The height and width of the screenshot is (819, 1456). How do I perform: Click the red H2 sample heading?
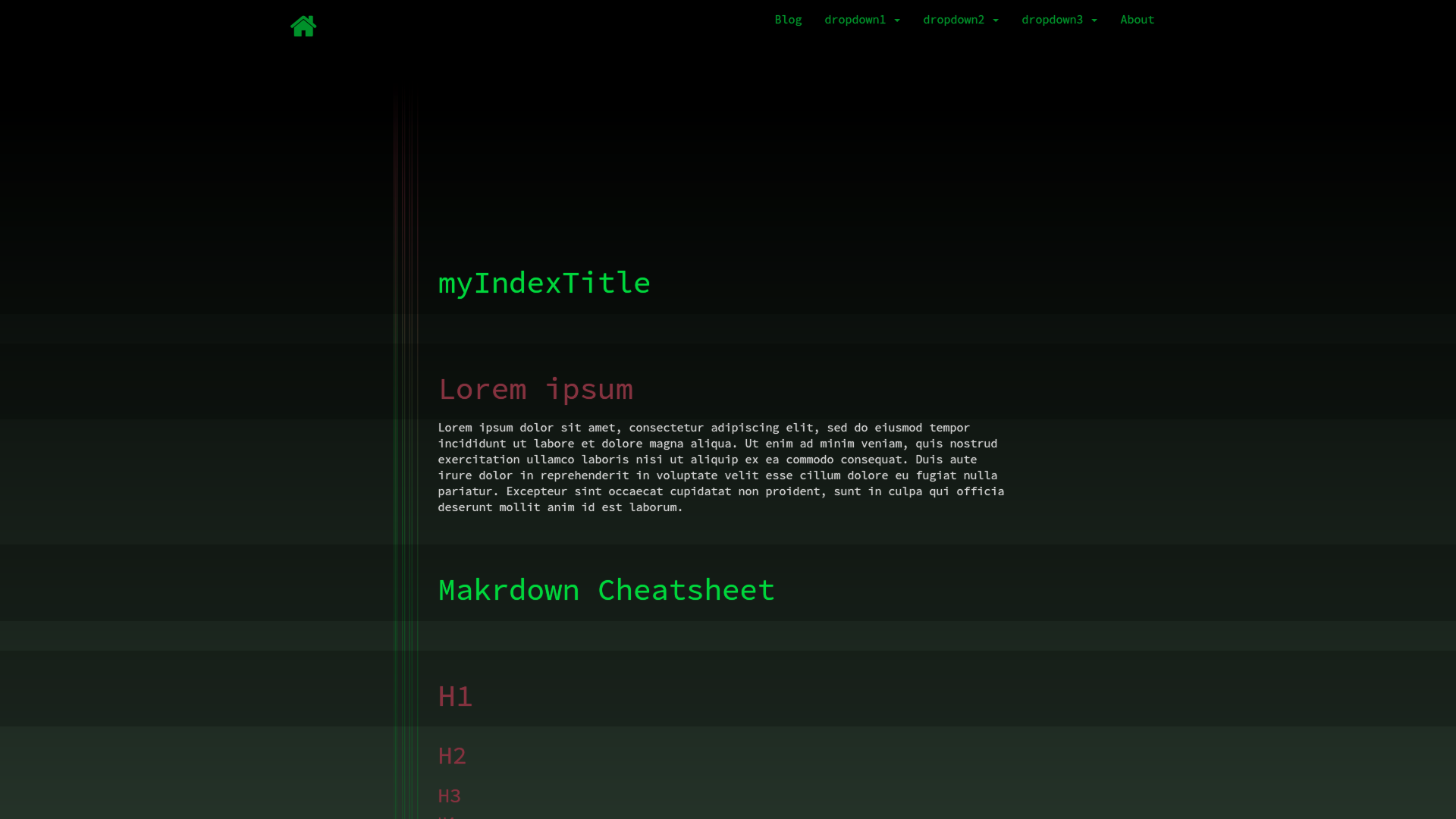click(x=452, y=755)
